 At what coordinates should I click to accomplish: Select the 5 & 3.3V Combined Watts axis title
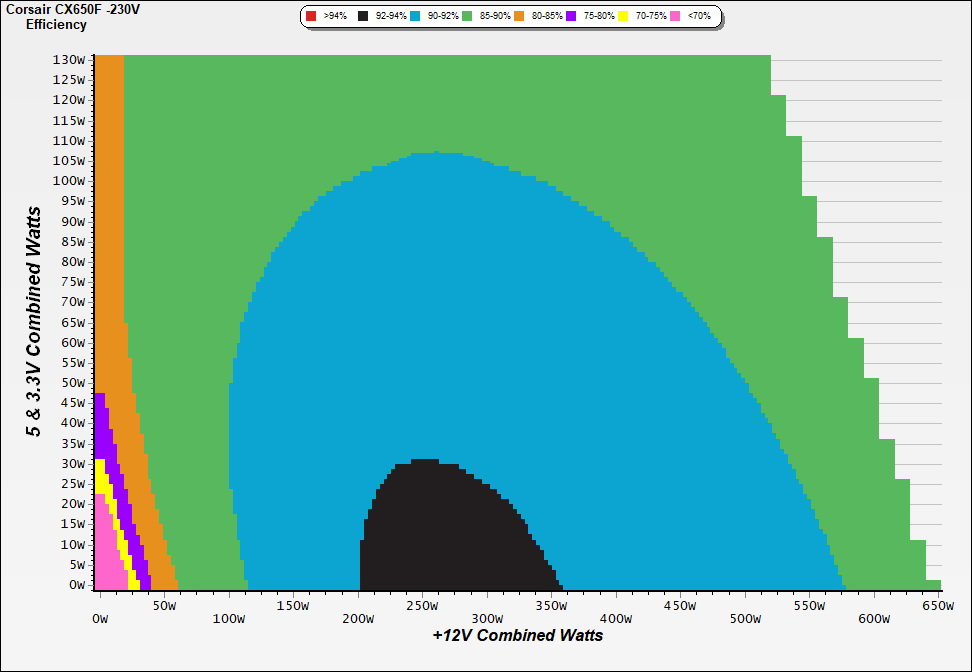pos(35,322)
